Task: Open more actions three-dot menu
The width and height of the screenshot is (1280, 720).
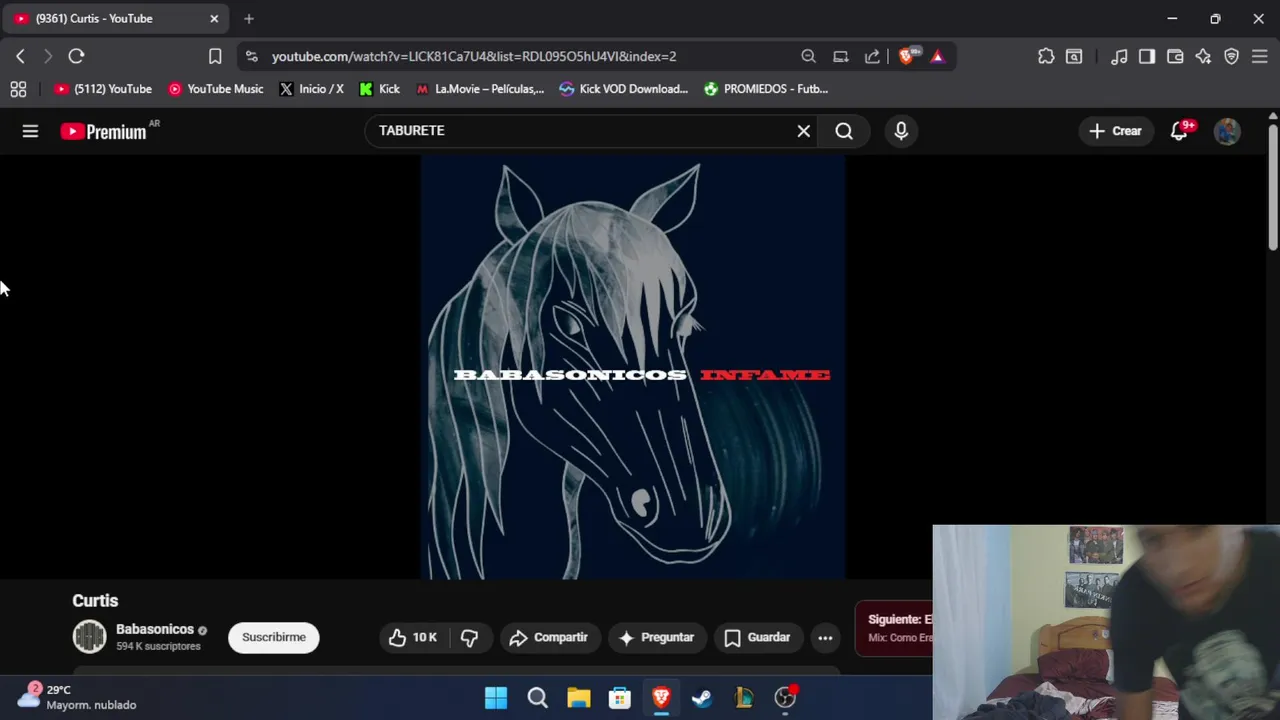Action: pyautogui.click(x=825, y=637)
